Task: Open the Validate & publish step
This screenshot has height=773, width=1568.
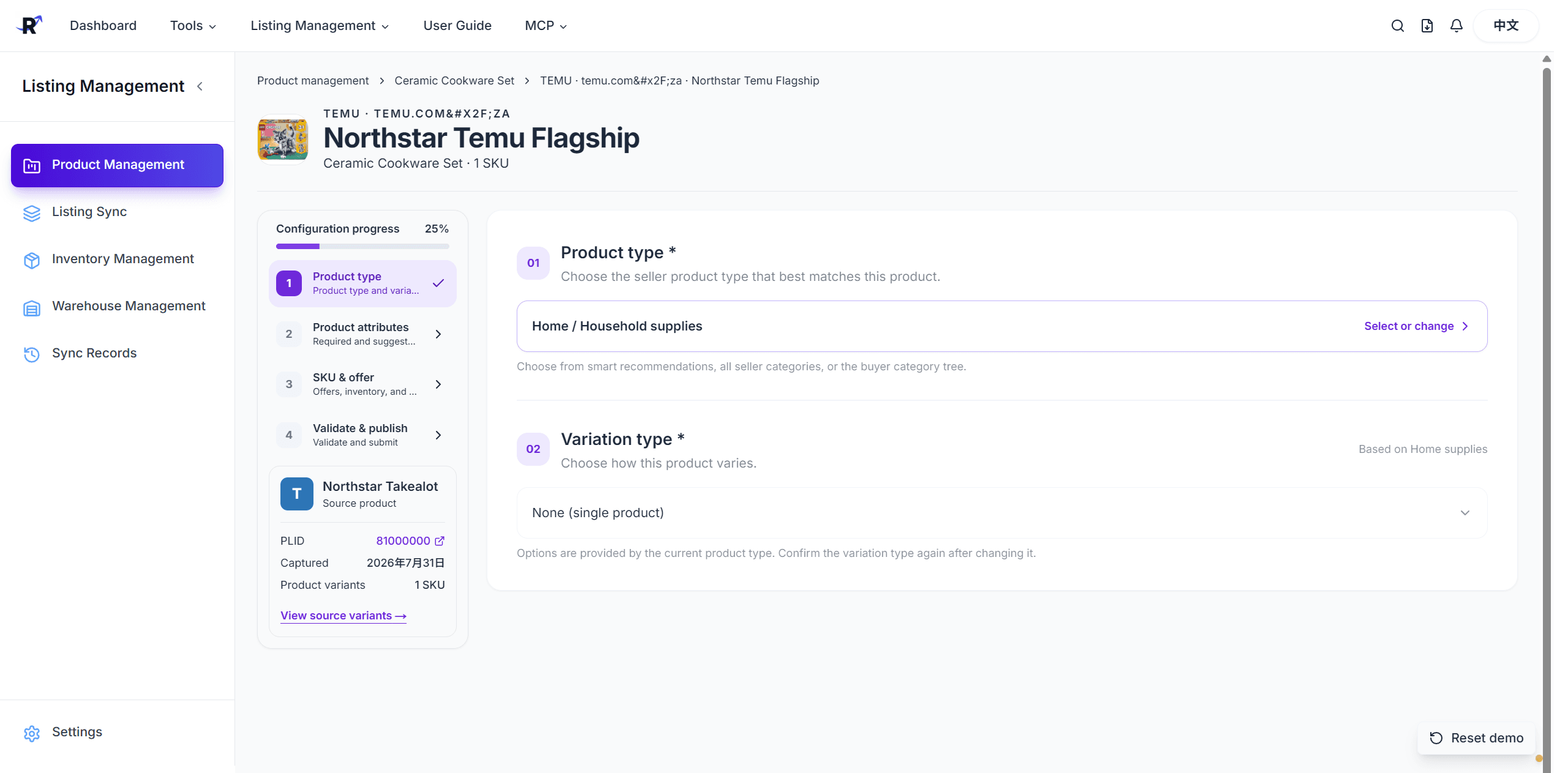Action: tap(362, 435)
